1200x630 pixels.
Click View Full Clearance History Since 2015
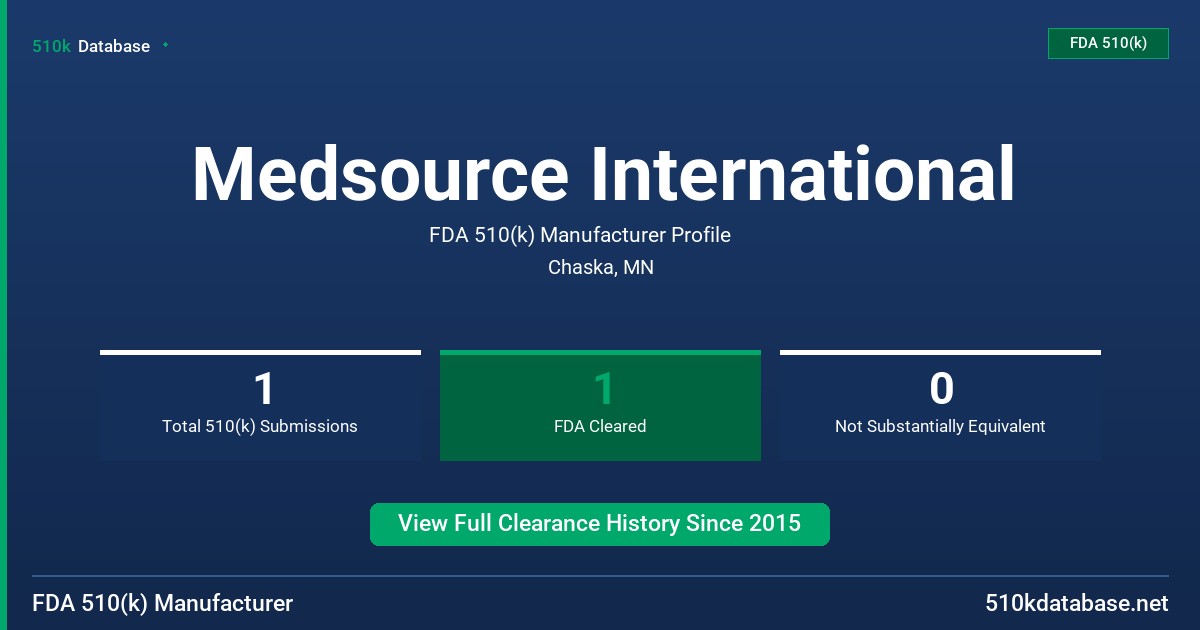tap(600, 524)
